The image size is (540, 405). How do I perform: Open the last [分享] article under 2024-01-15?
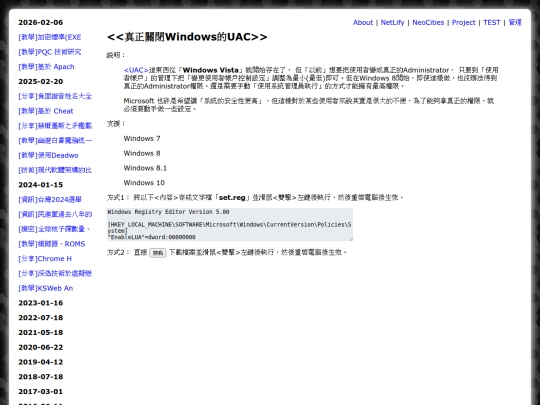55,273
